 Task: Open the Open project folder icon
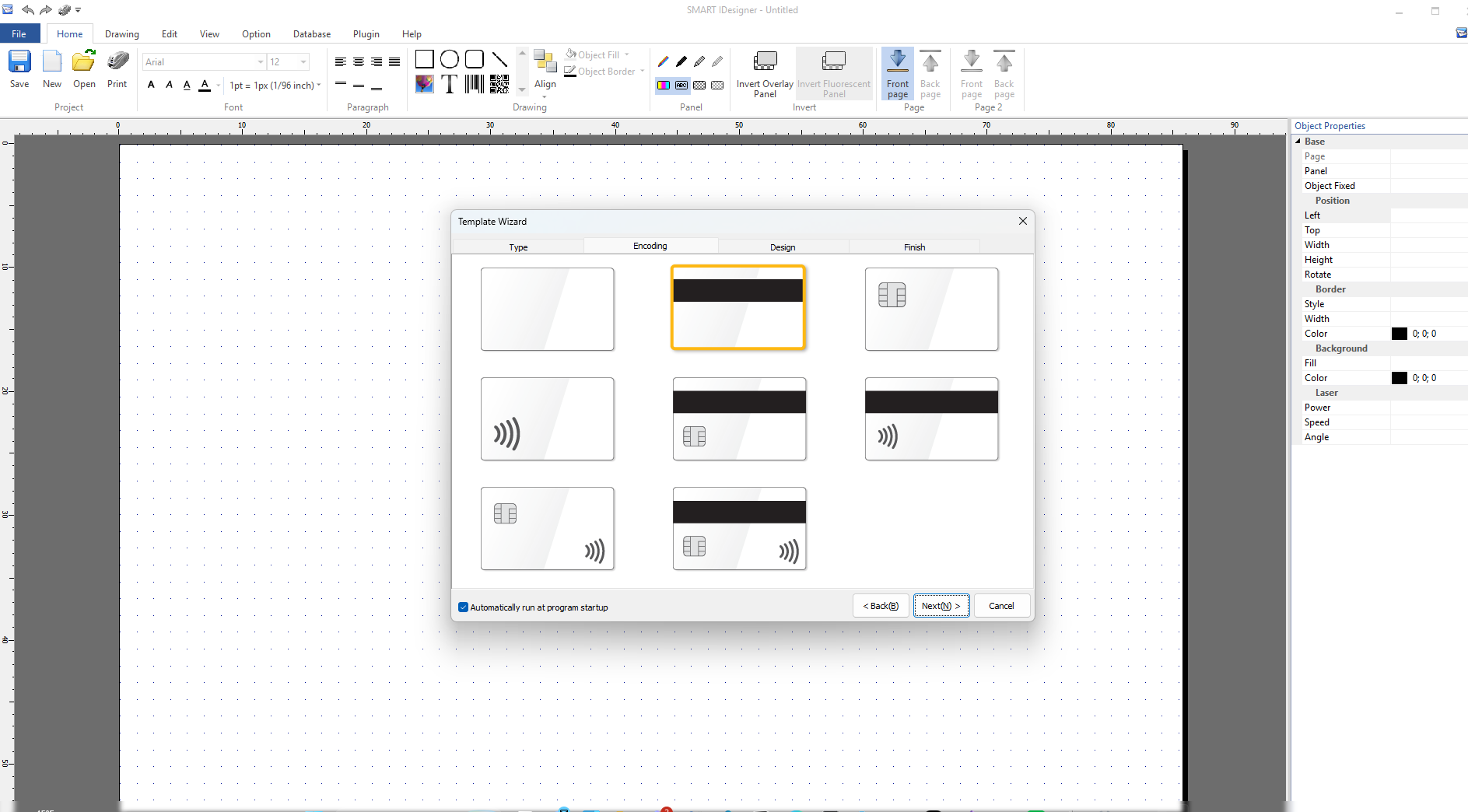84,62
